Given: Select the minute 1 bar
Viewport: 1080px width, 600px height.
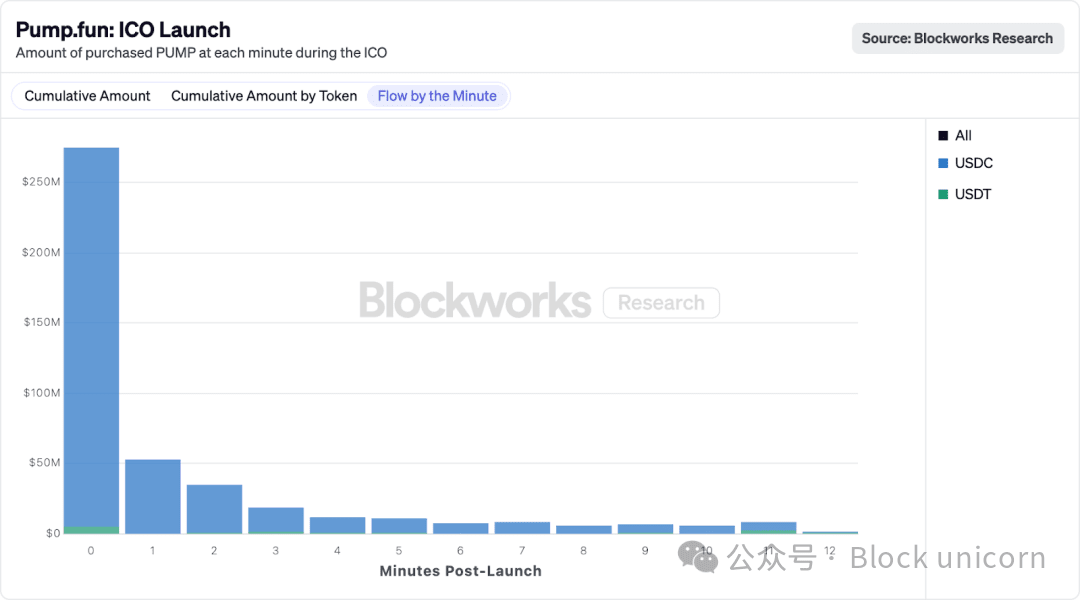Looking at the screenshot, I should pos(153,496).
